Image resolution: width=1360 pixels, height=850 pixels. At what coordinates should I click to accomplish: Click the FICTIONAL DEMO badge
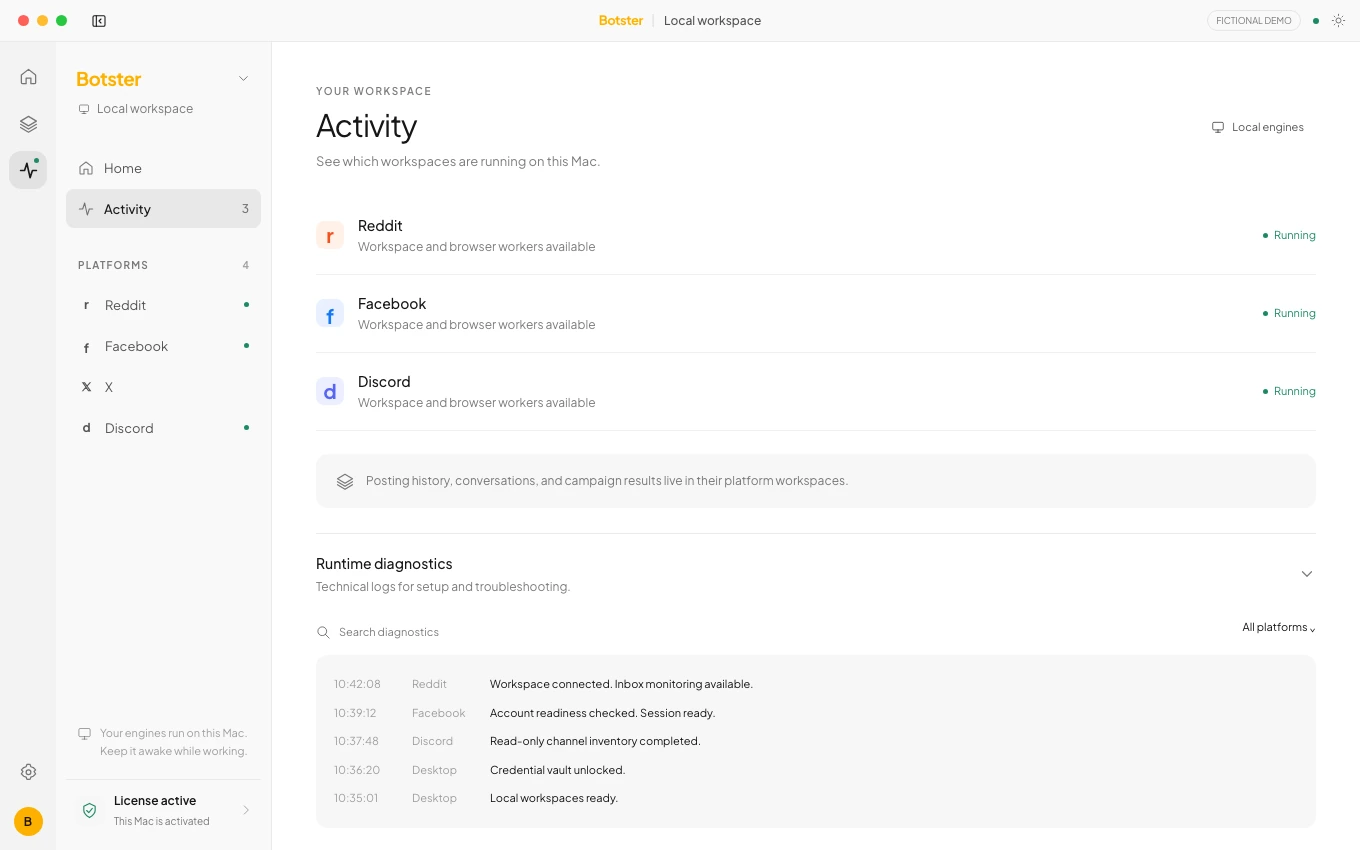(1254, 21)
